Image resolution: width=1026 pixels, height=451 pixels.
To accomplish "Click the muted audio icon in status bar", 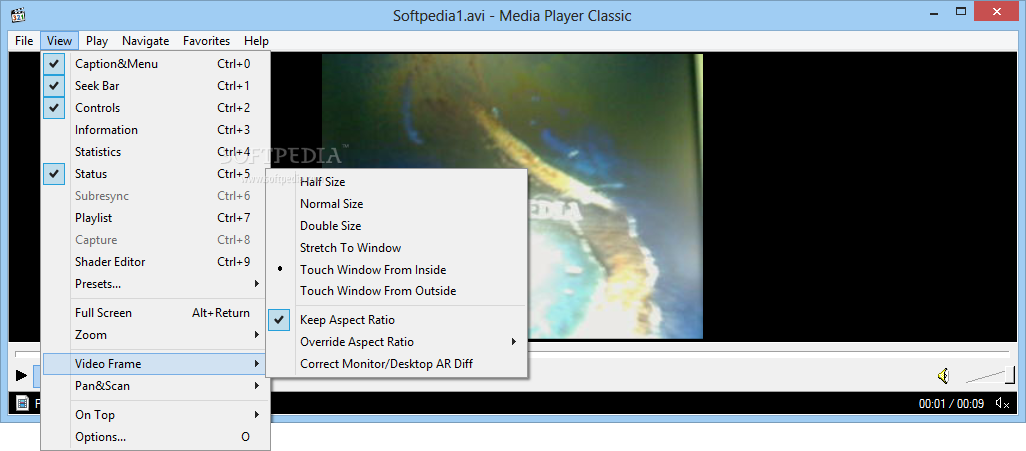I will (1002, 403).
